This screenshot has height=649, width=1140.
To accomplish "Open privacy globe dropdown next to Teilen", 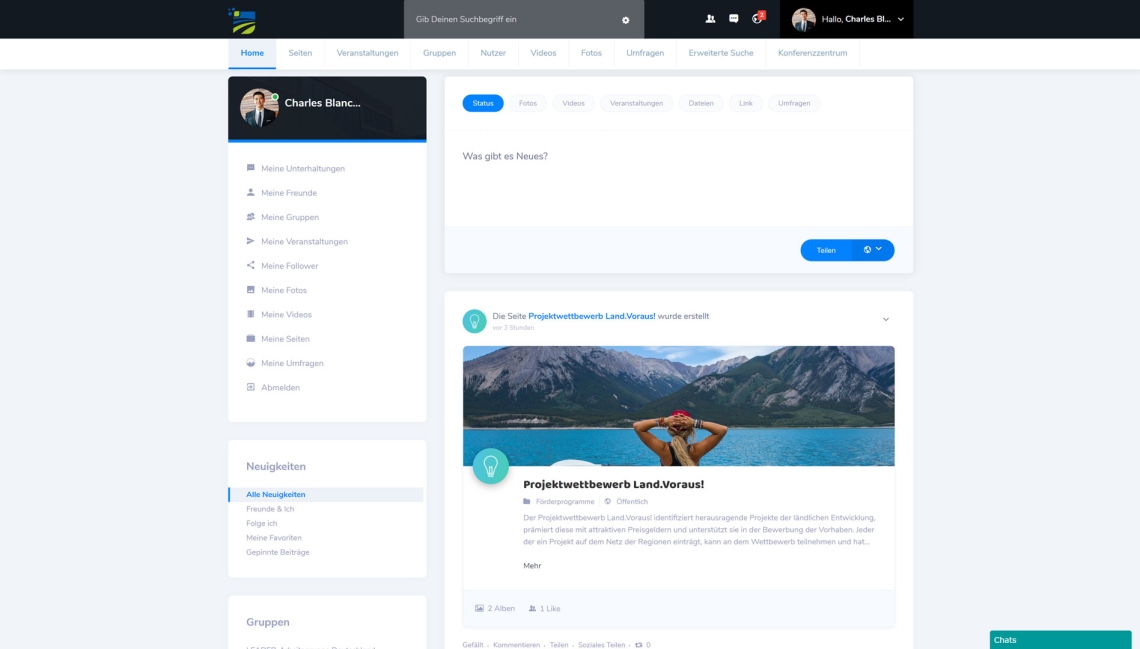I will pos(872,250).
